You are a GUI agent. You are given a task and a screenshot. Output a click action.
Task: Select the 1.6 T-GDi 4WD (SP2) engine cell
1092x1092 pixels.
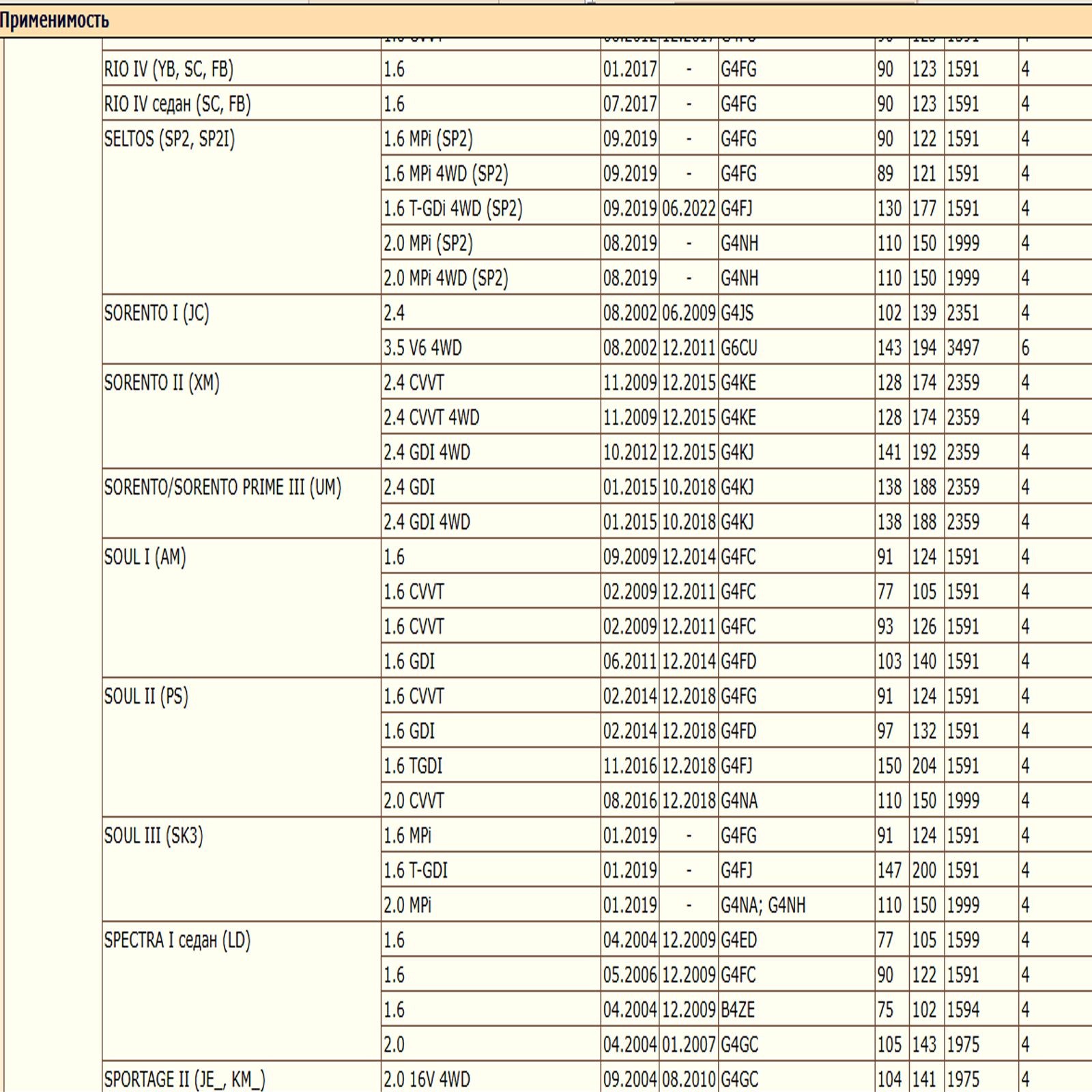[452, 208]
